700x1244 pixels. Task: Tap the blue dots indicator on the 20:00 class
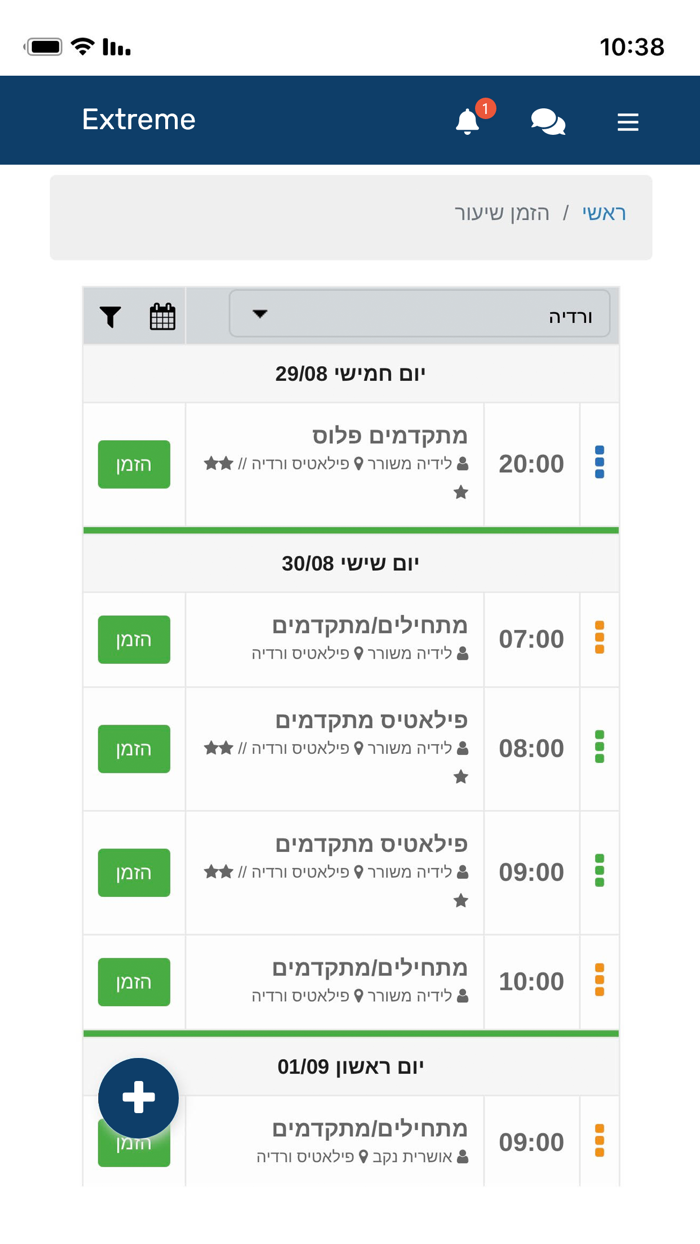tap(599, 464)
